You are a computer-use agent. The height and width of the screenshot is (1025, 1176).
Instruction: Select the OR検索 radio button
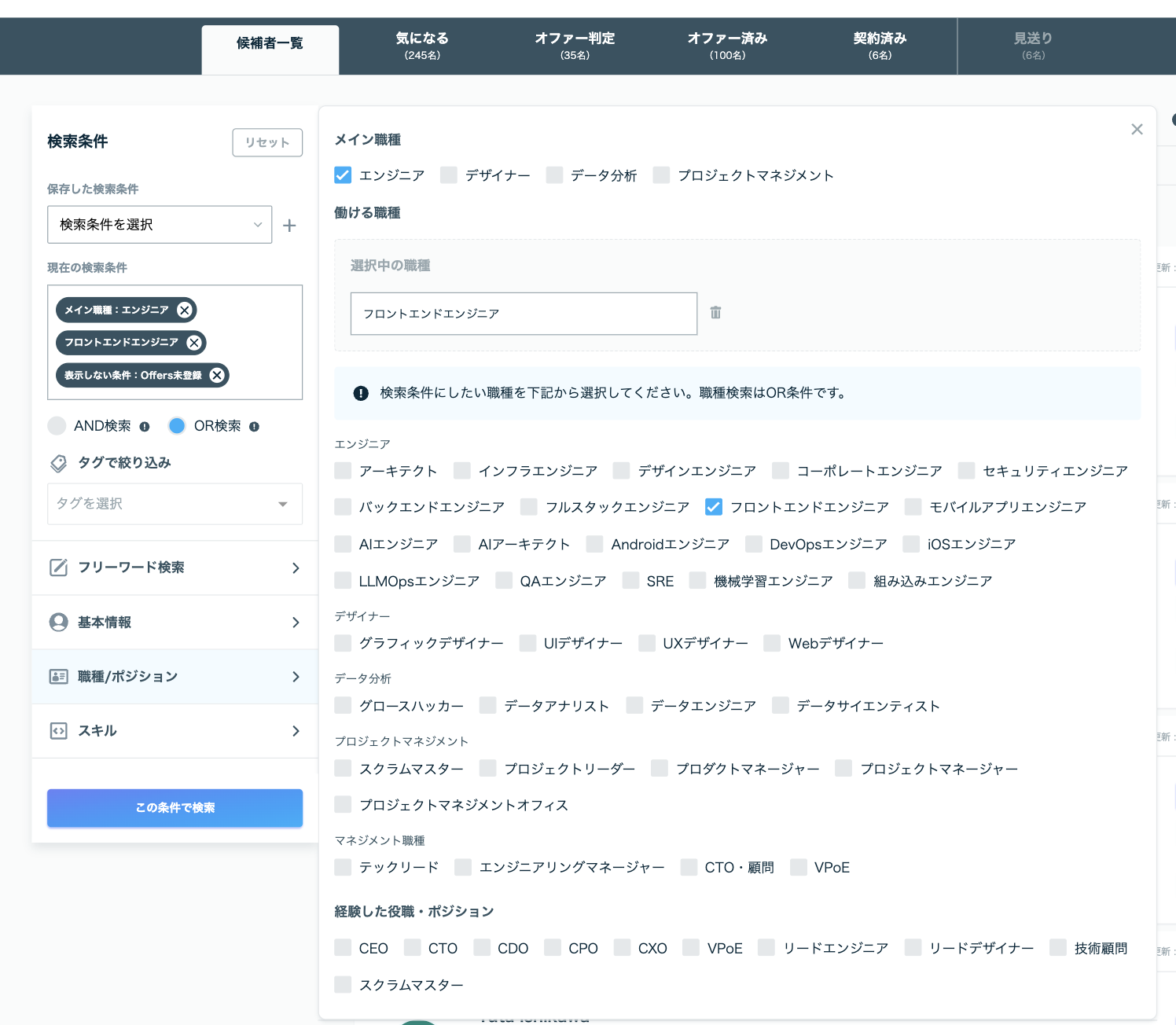click(177, 426)
